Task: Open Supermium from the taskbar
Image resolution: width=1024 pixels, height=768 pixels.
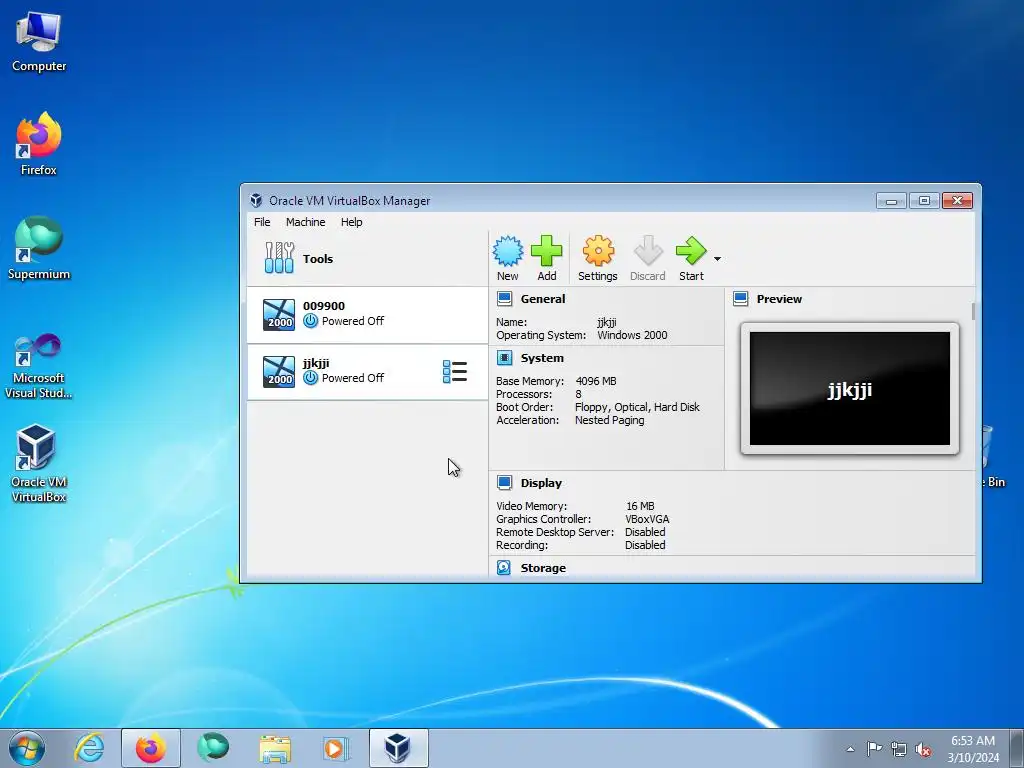Action: pyautogui.click(x=213, y=748)
